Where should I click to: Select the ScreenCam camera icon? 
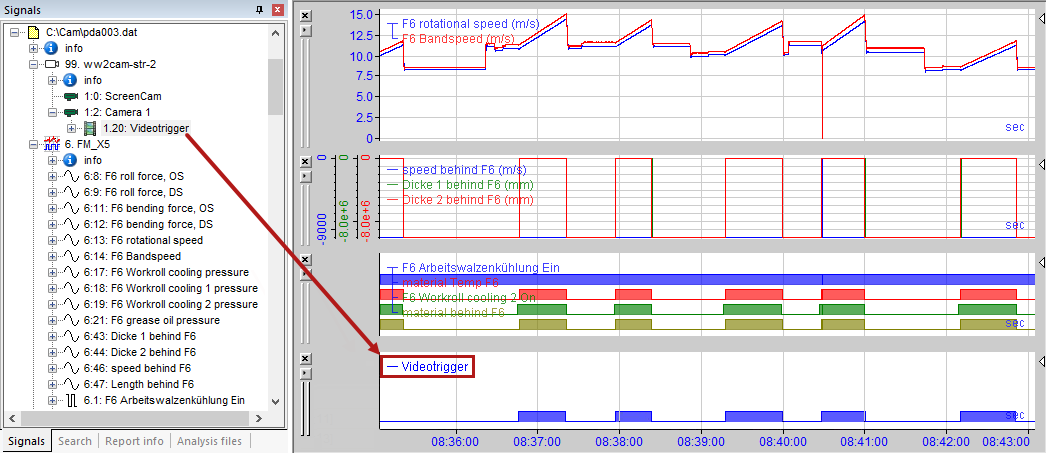[71, 96]
